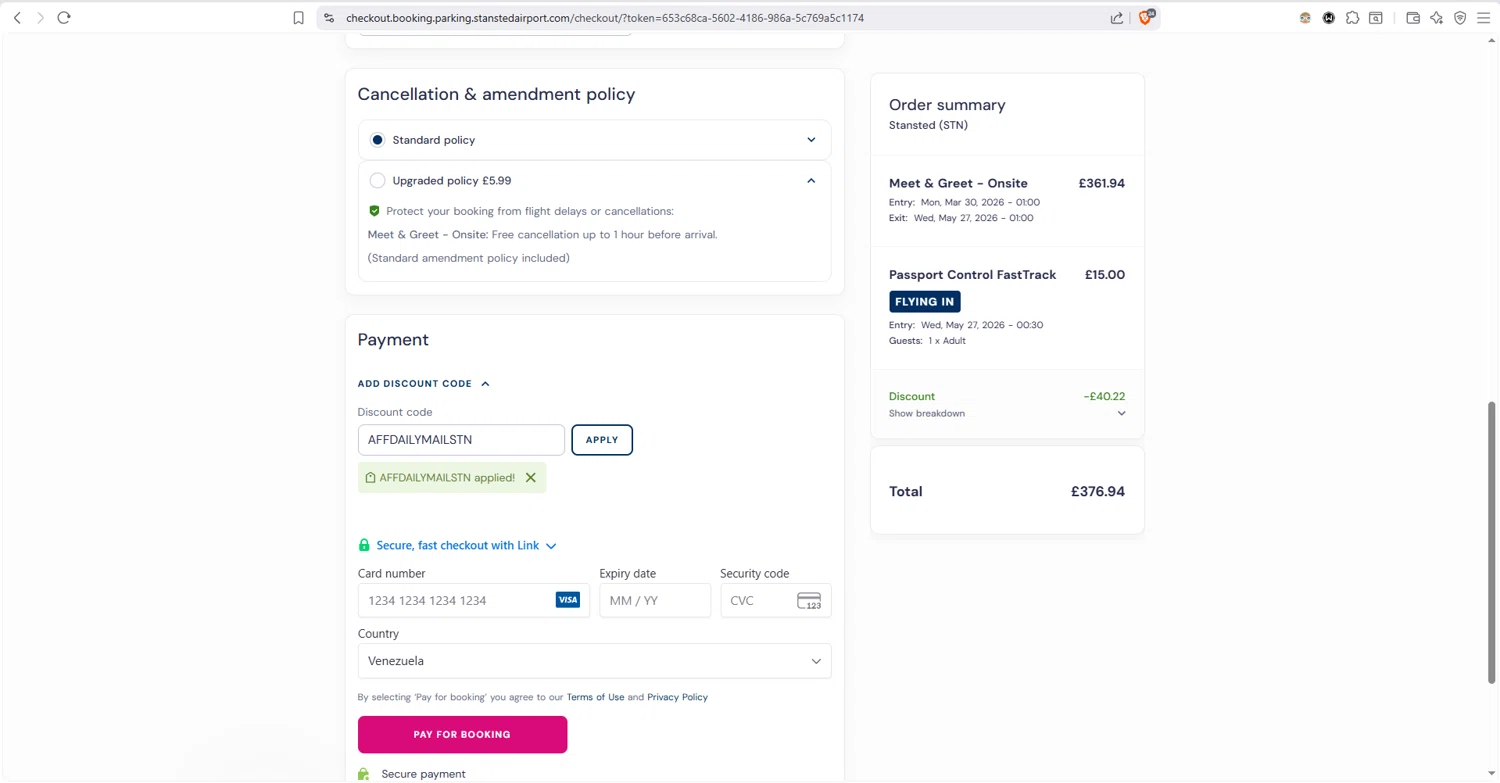
Task: Click green padlock beside Link checkout
Action: point(364,545)
